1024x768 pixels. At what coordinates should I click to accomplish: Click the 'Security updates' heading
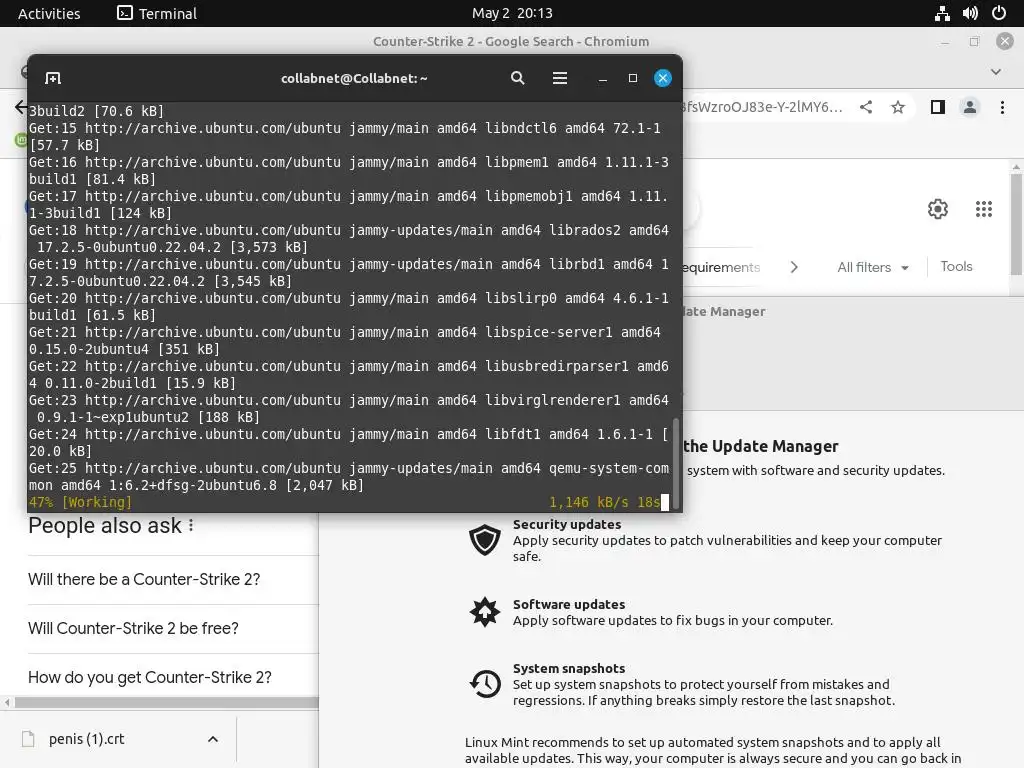pyautogui.click(x=567, y=524)
